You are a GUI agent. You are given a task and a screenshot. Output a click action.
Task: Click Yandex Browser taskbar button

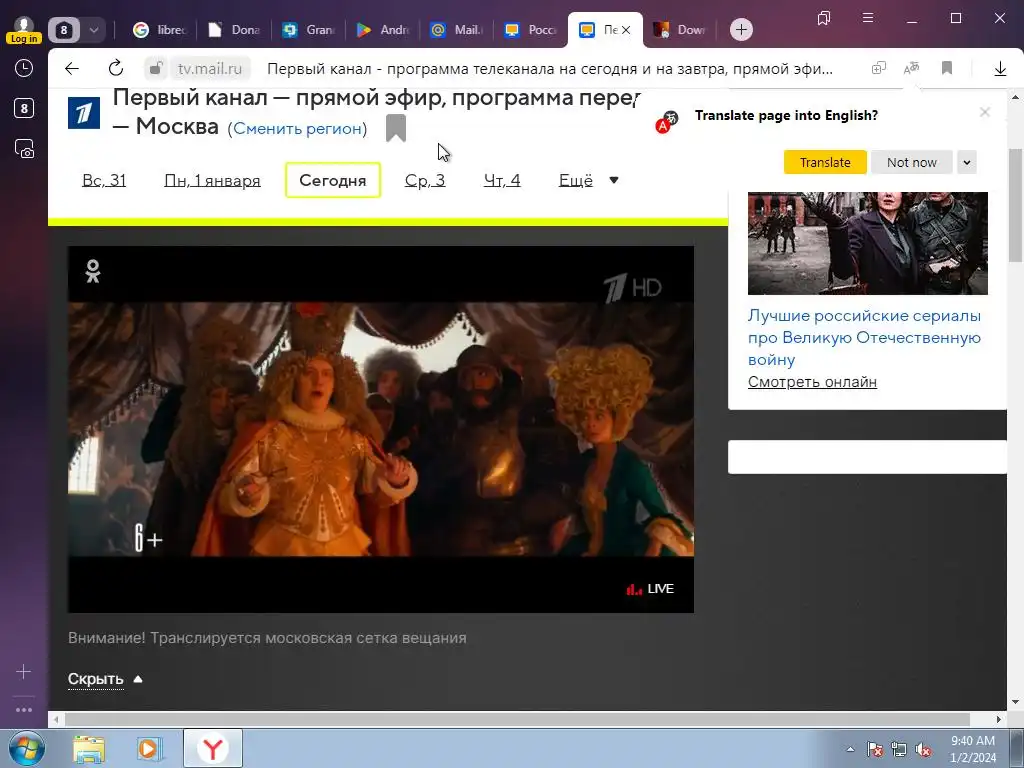(213, 748)
